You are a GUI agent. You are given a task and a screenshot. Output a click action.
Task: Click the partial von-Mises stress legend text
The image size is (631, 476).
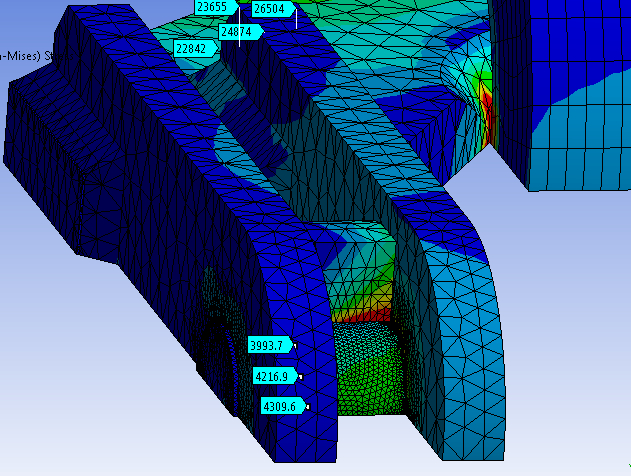pos(20,56)
